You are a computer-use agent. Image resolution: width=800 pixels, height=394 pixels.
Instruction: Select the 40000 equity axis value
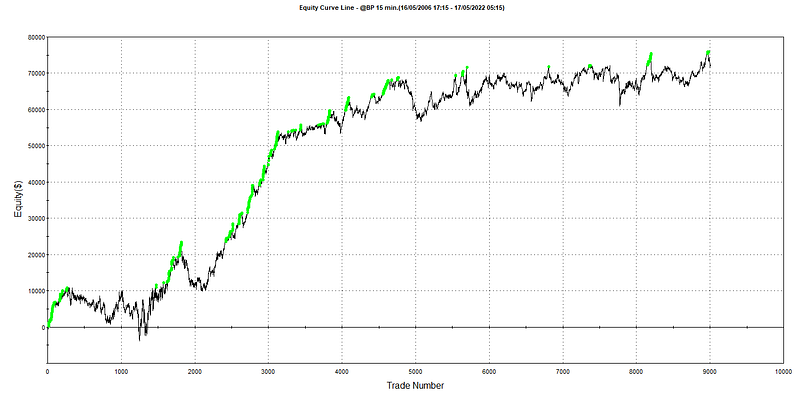click(x=36, y=182)
